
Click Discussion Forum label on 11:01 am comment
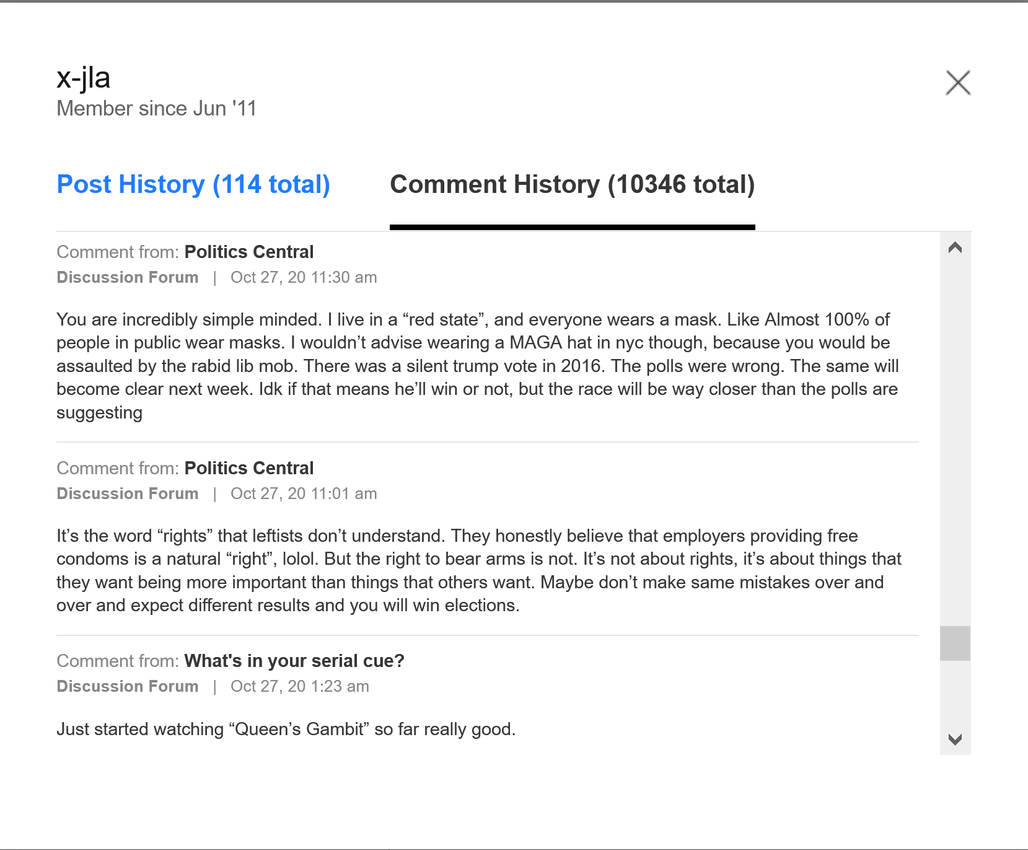(127, 494)
